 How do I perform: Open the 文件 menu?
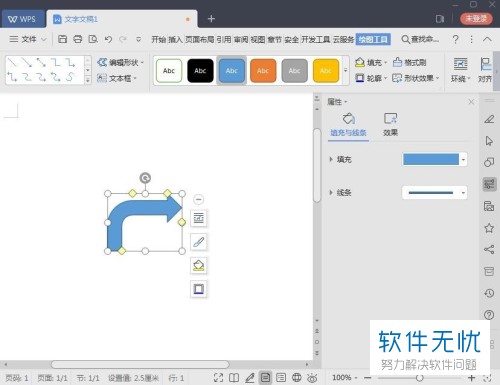coord(28,39)
